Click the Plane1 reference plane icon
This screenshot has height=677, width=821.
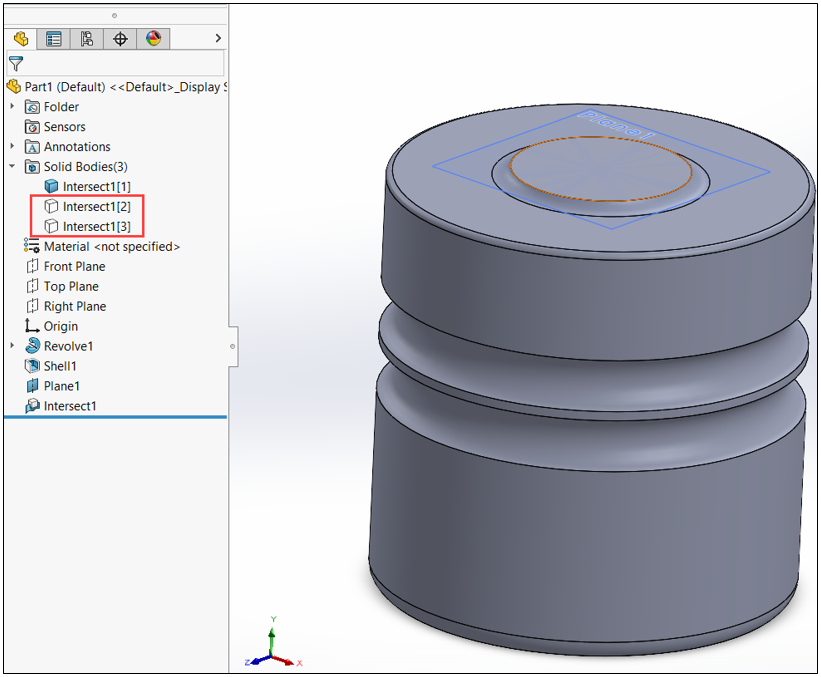coord(31,385)
